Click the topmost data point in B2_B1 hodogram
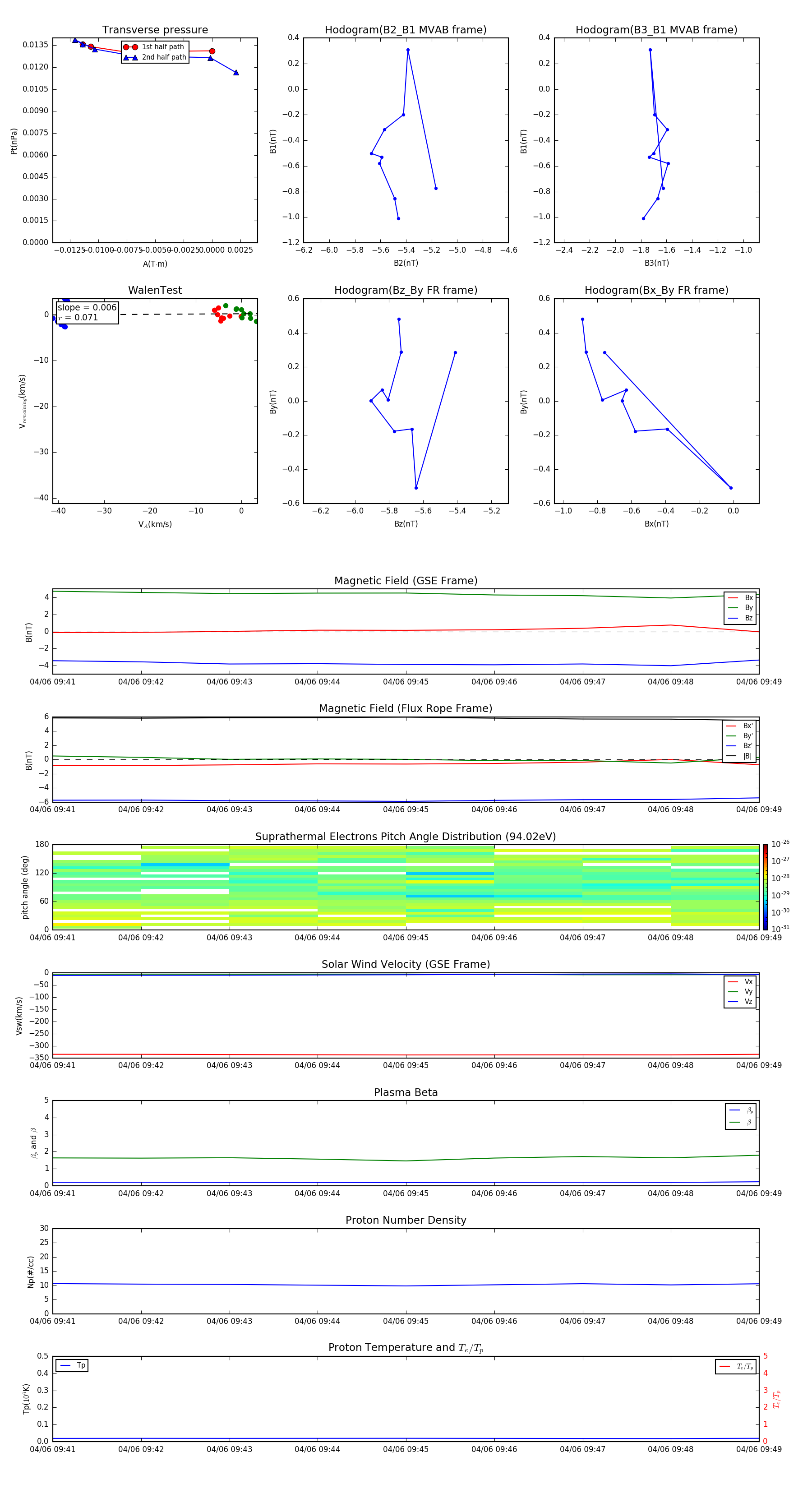Image resolution: width=812 pixels, height=1489 pixels. coord(408,50)
